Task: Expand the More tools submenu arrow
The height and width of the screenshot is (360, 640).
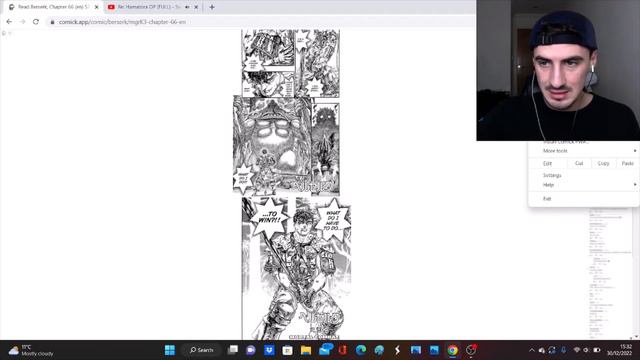Action: [x=635, y=151]
